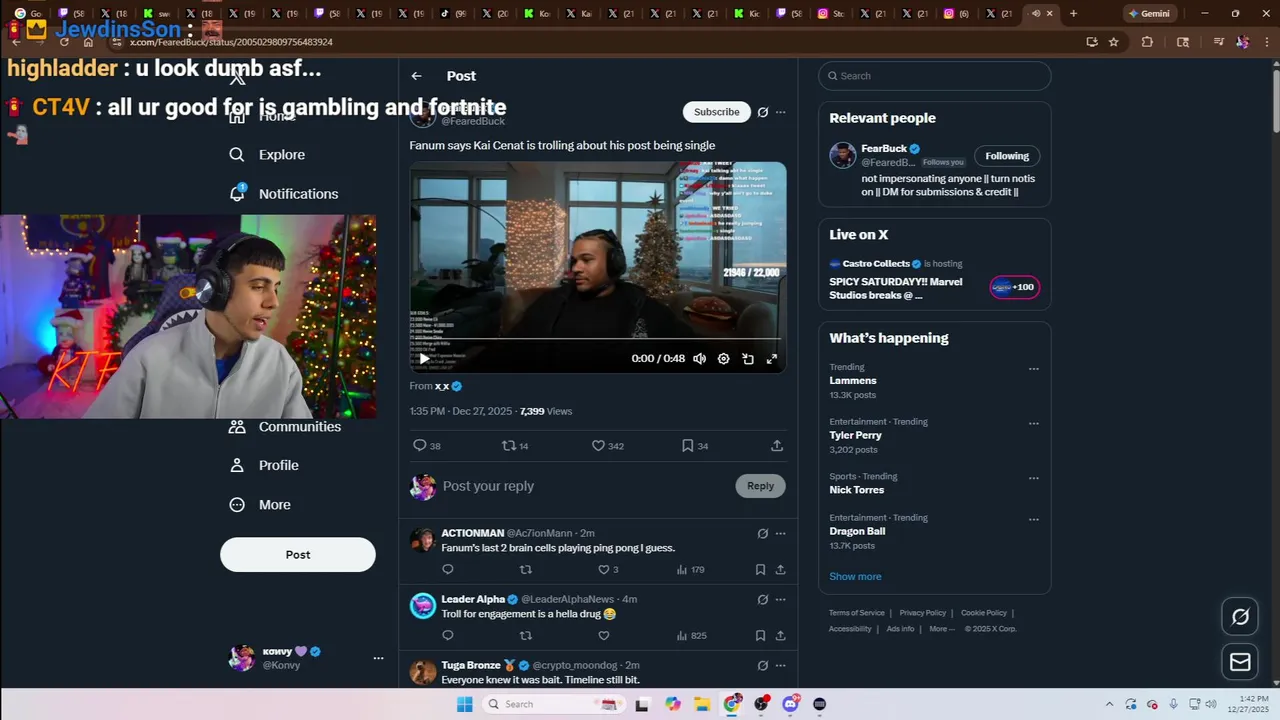The width and height of the screenshot is (1280, 720).
Task: Play the embedded video
Action: (x=424, y=359)
